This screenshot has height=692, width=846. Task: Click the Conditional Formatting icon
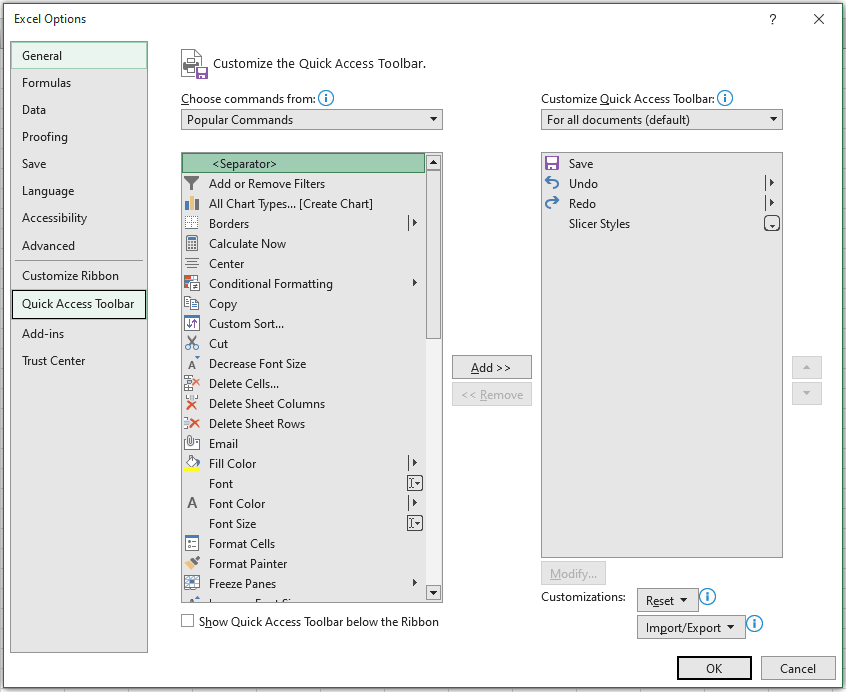coord(192,283)
